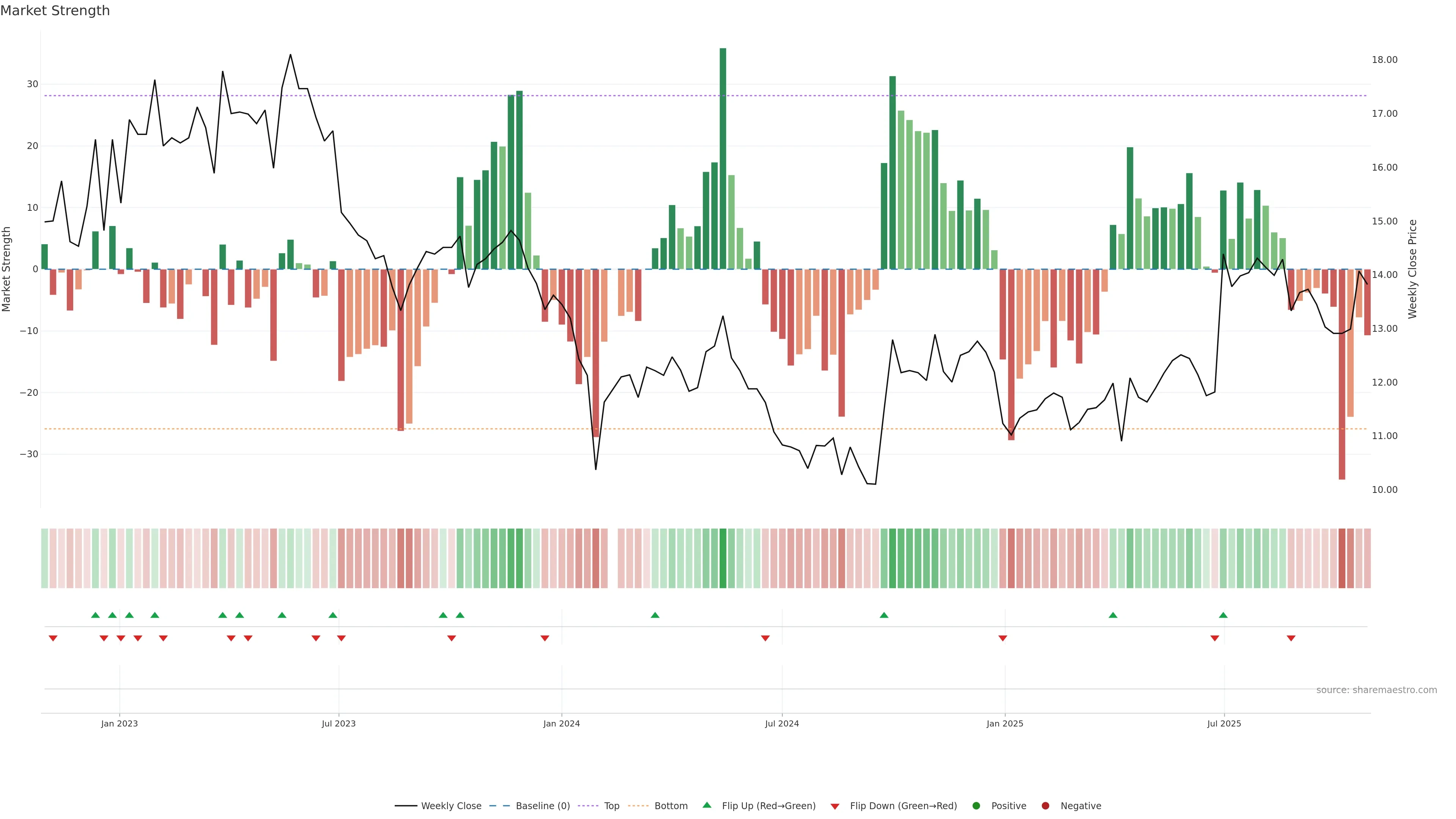Click the Market Strength chart title
Screen dimensions: 1456x819
[x=55, y=11]
